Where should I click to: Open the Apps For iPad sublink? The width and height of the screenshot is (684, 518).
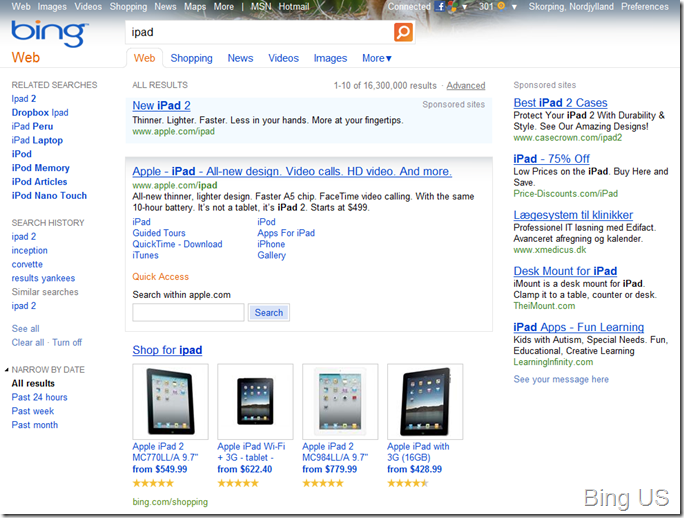286,233
